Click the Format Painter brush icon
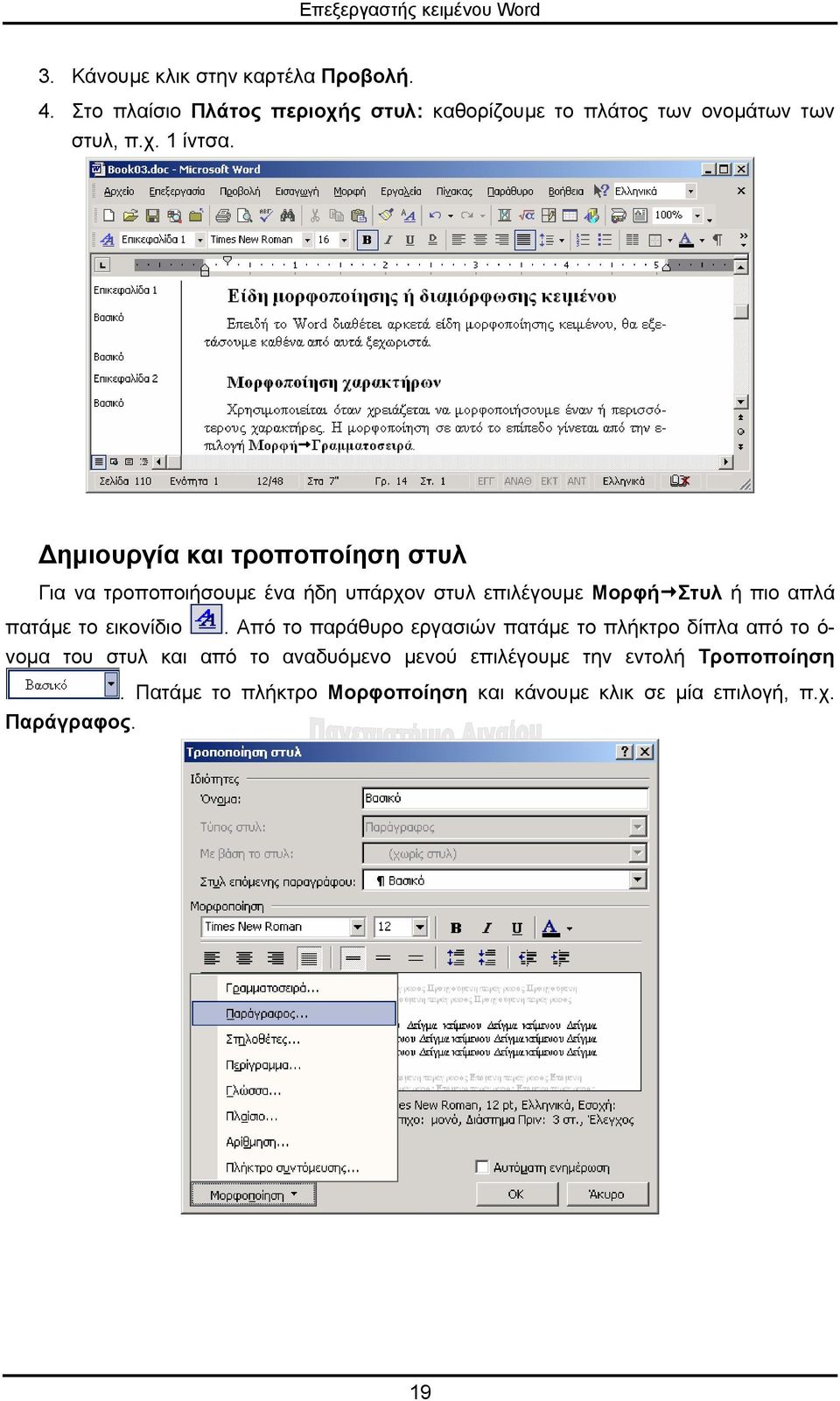 click(386, 215)
